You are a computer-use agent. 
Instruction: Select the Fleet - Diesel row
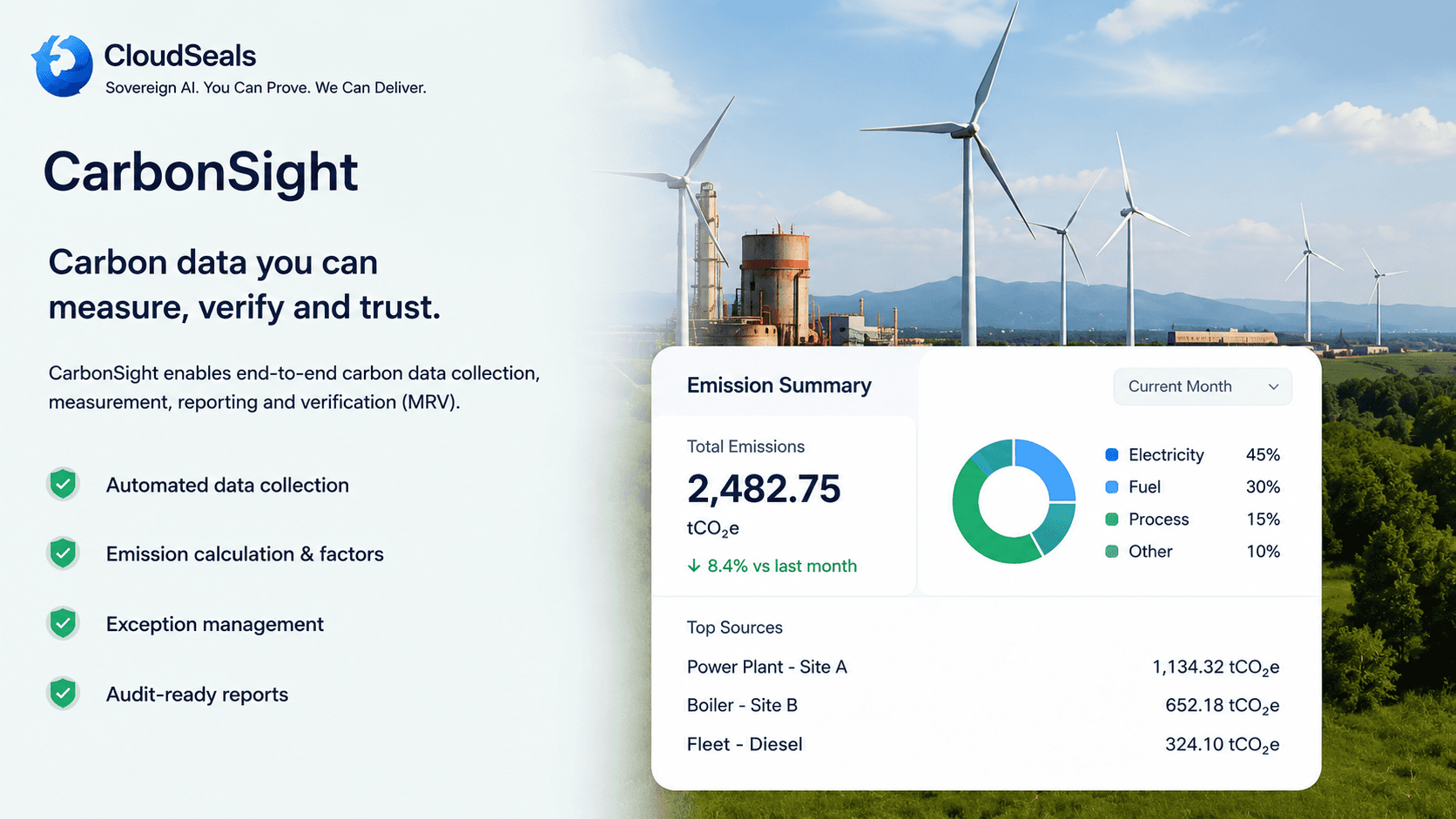pos(983,744)
